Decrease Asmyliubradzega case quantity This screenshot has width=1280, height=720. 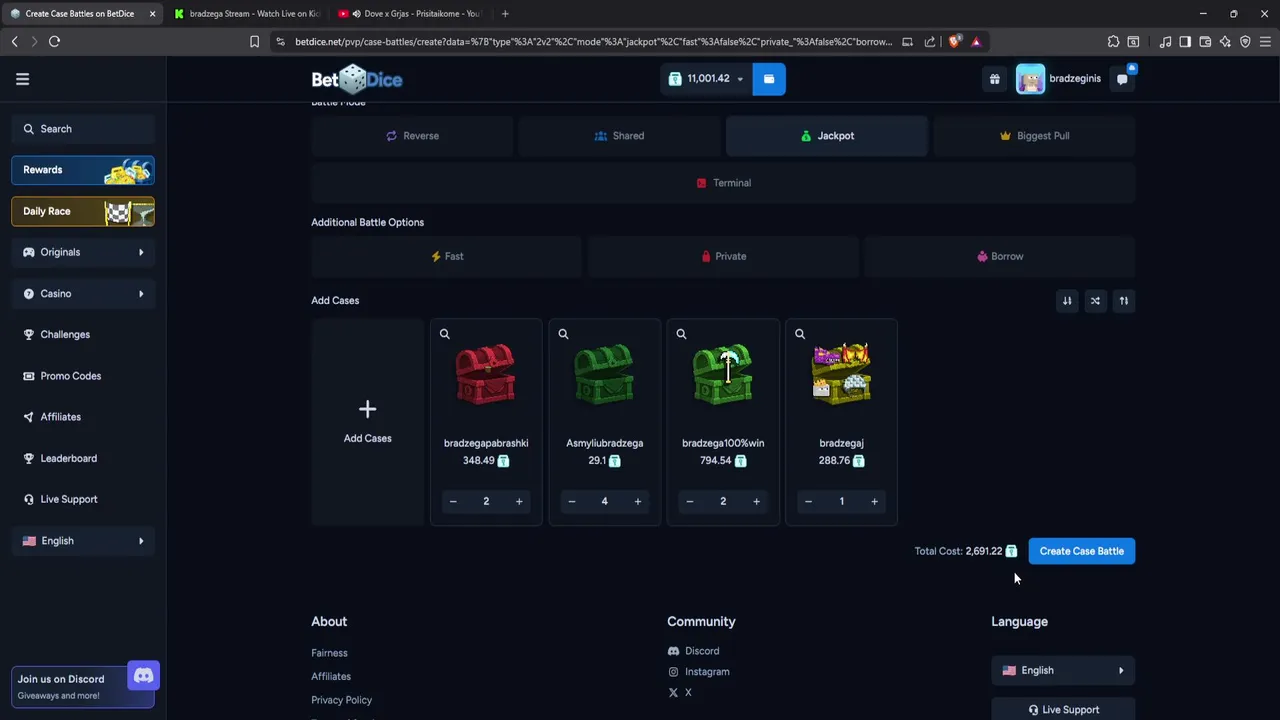tap(571, 501)
